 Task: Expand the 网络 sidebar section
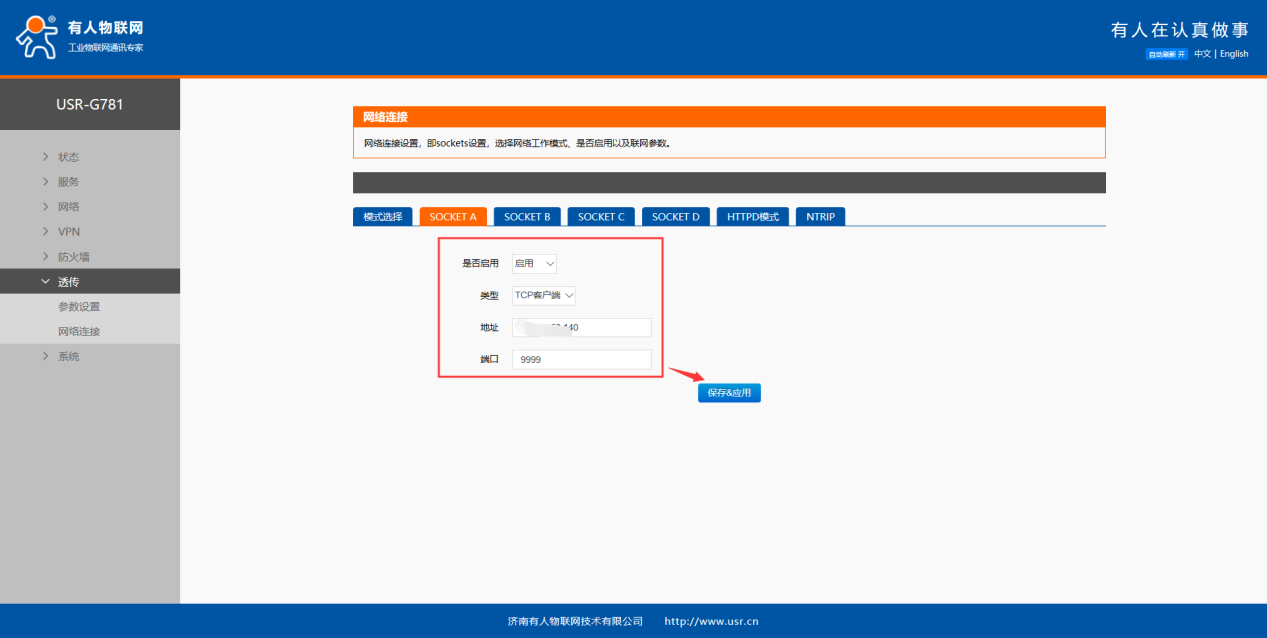[68, 207]
